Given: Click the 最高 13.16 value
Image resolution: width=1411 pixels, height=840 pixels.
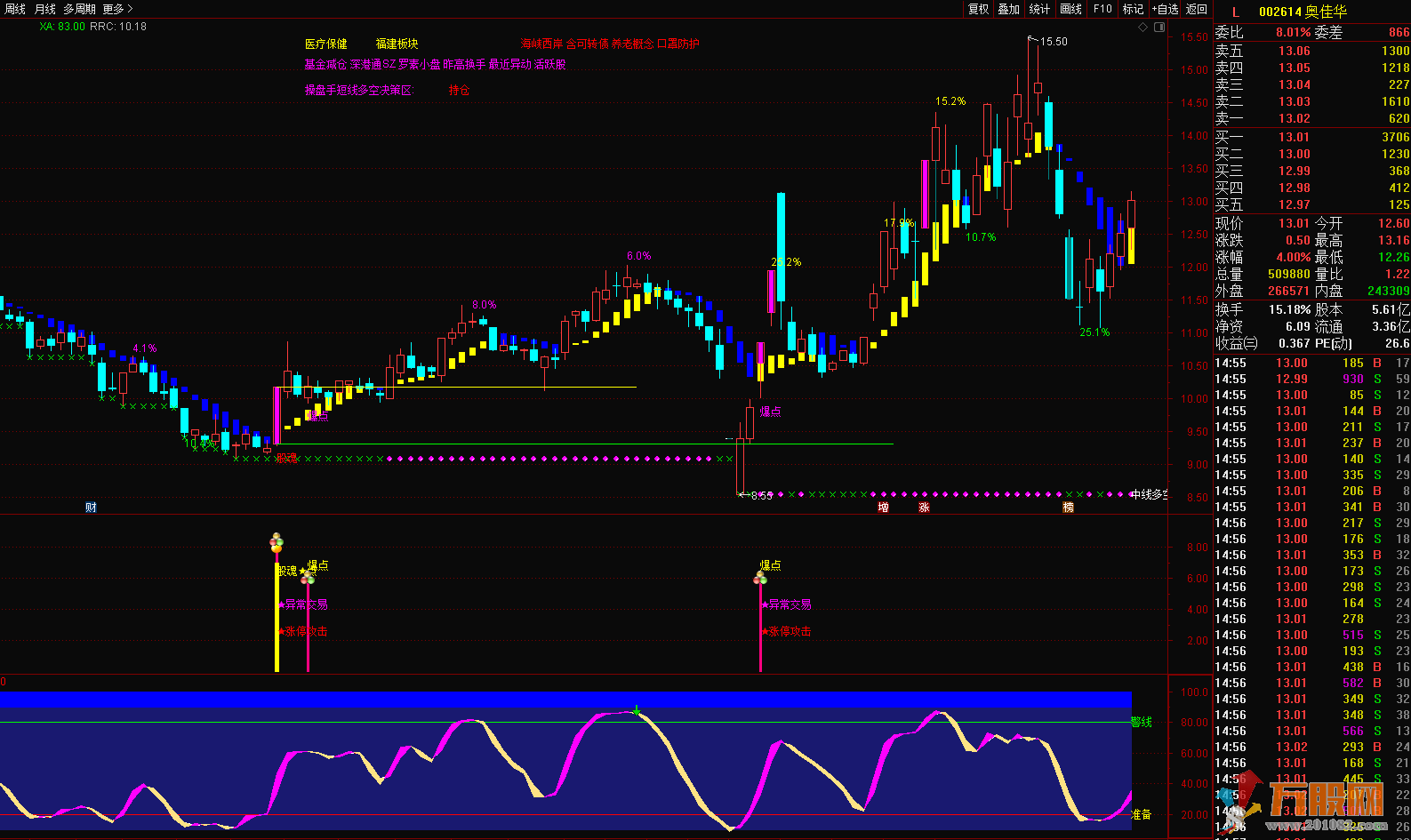Looking at the screenshot, I should pyautogui.click(x=1394, y=240).
